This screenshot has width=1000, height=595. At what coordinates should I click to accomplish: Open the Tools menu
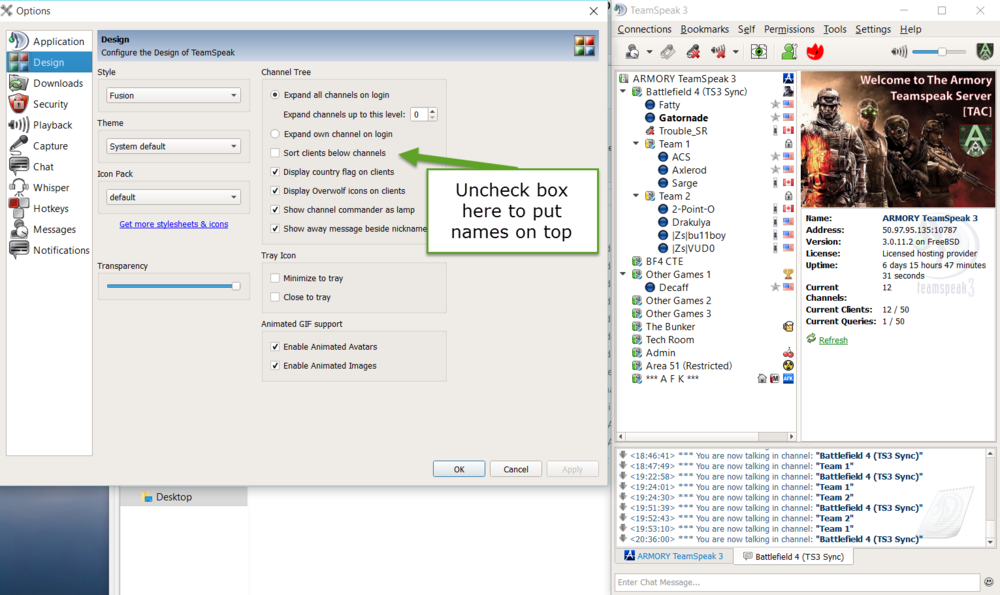click(x=834, y=29)
